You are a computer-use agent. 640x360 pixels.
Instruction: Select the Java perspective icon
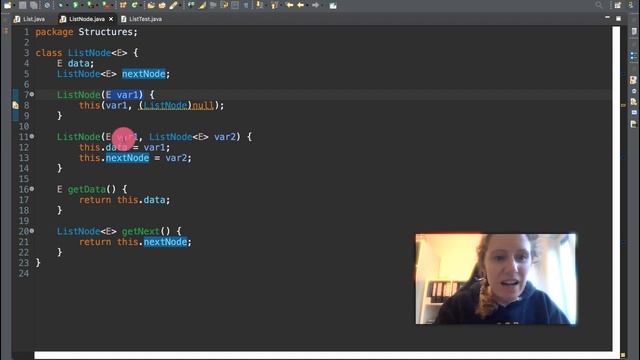click(x=631, y=5)
